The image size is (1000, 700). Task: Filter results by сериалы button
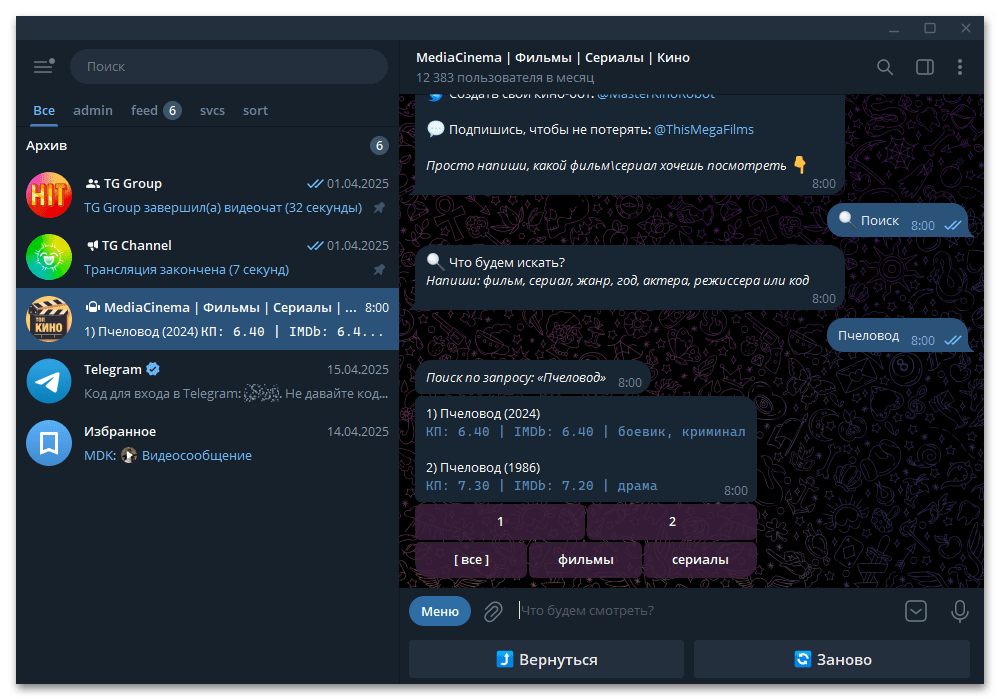[x=700, y=560]
